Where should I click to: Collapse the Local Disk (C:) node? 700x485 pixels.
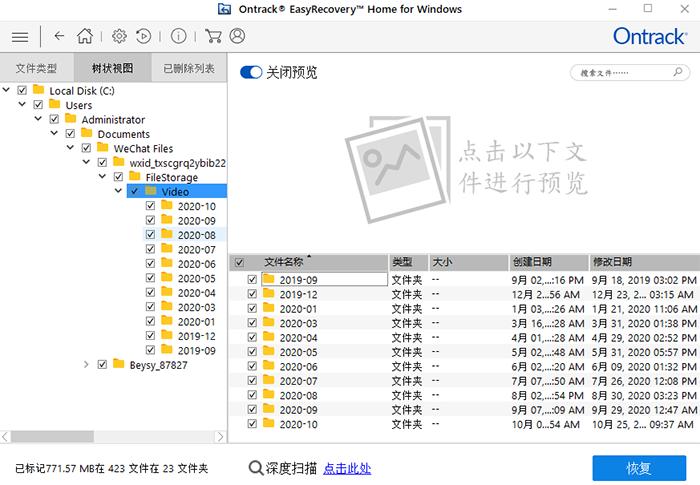[8, 91]
